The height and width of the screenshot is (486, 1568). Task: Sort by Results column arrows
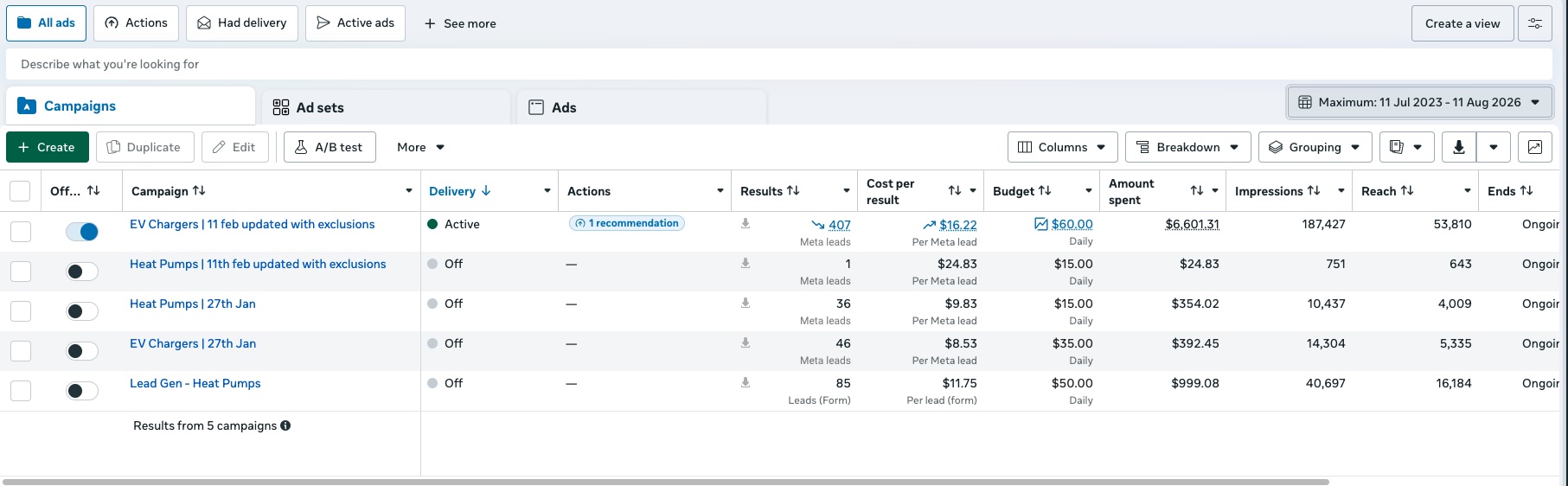click(x=793, y=190)
